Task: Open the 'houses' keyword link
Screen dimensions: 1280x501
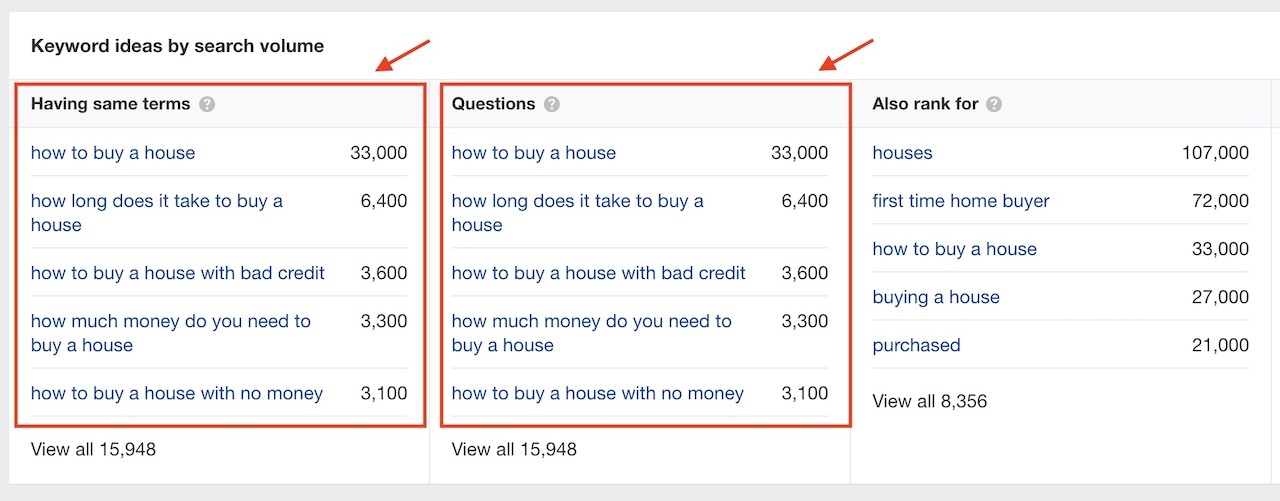Action: pyautogui.click(x=902, y=153)
